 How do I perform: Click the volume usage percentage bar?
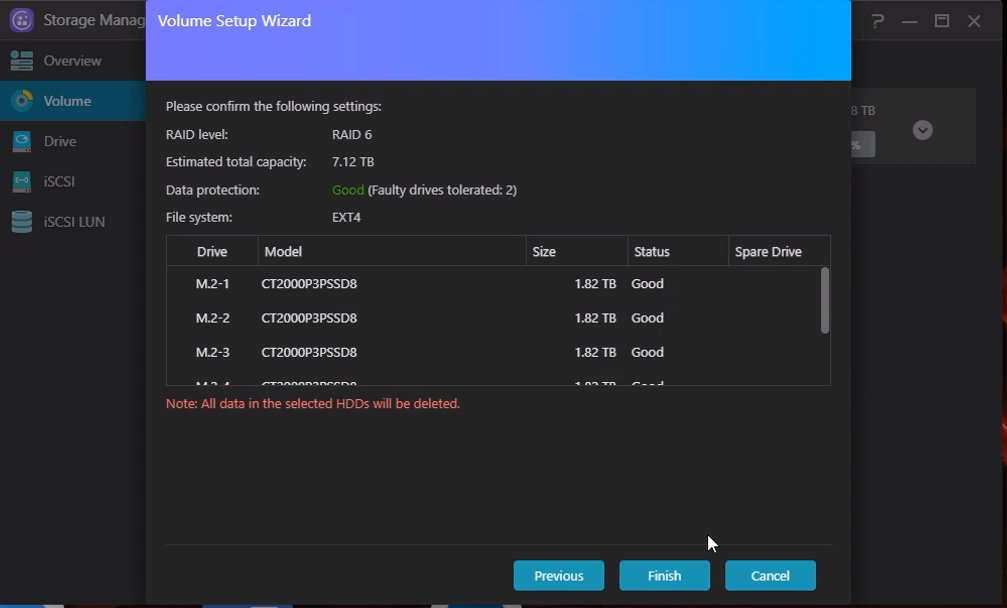point(860,144)
